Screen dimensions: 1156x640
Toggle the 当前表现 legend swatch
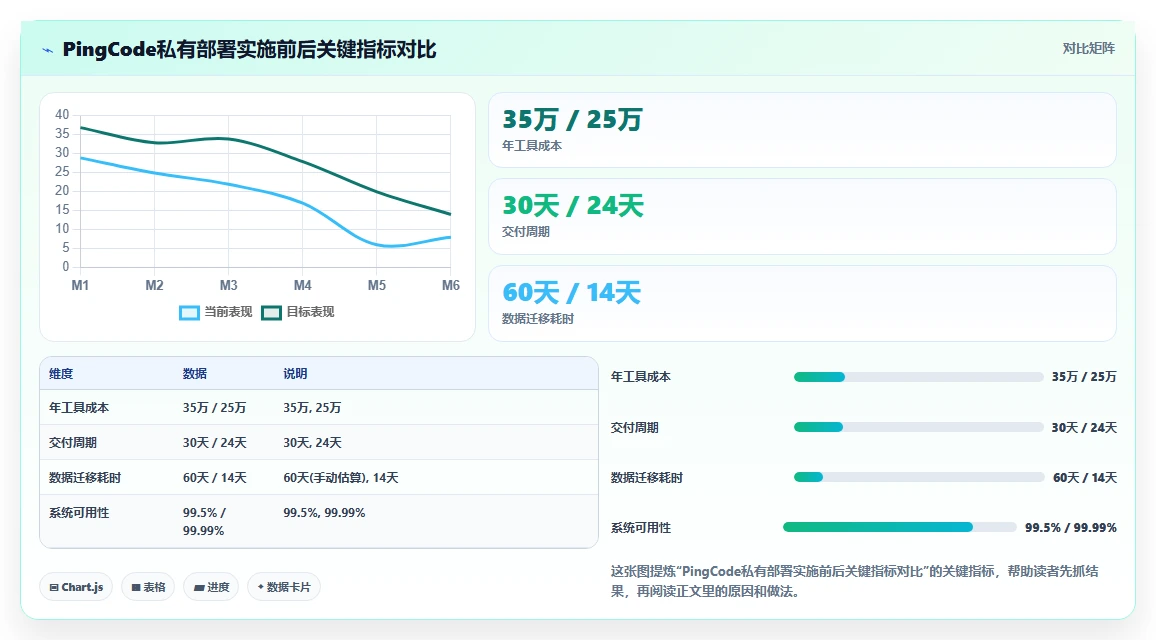[x=189, y=313]
